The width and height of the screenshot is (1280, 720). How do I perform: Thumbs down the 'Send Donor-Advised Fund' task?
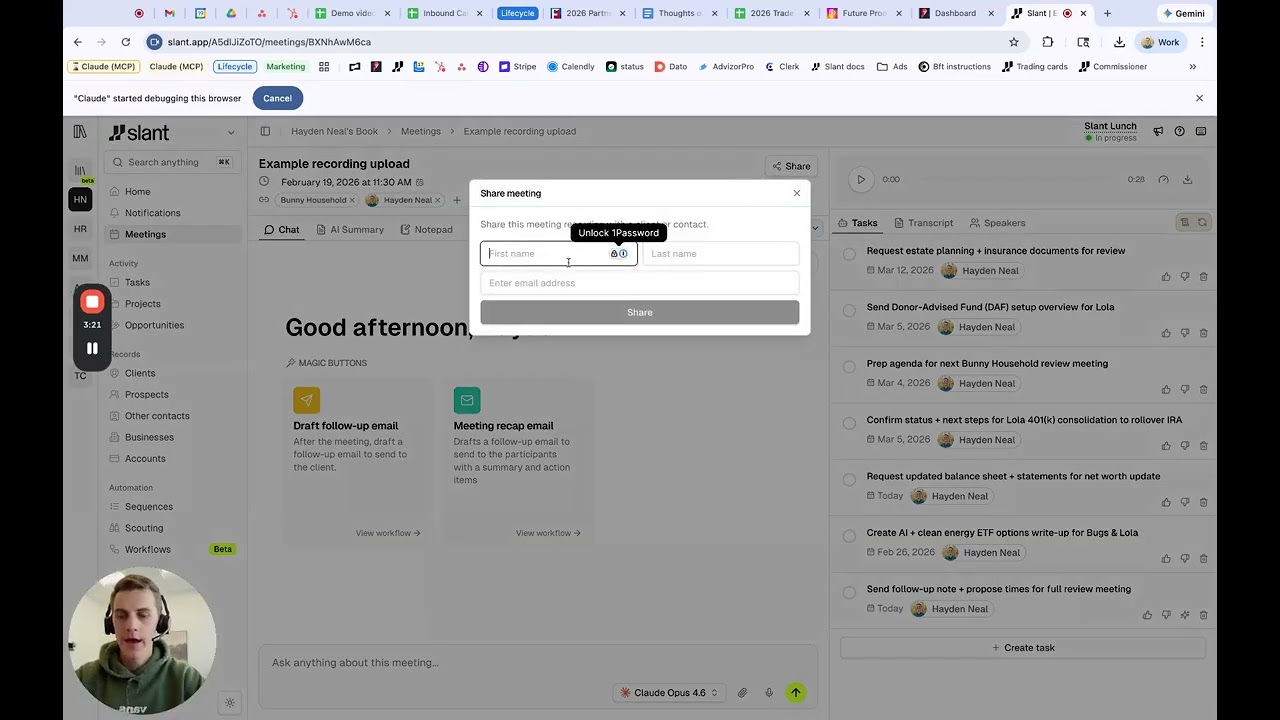[1185, 333]
